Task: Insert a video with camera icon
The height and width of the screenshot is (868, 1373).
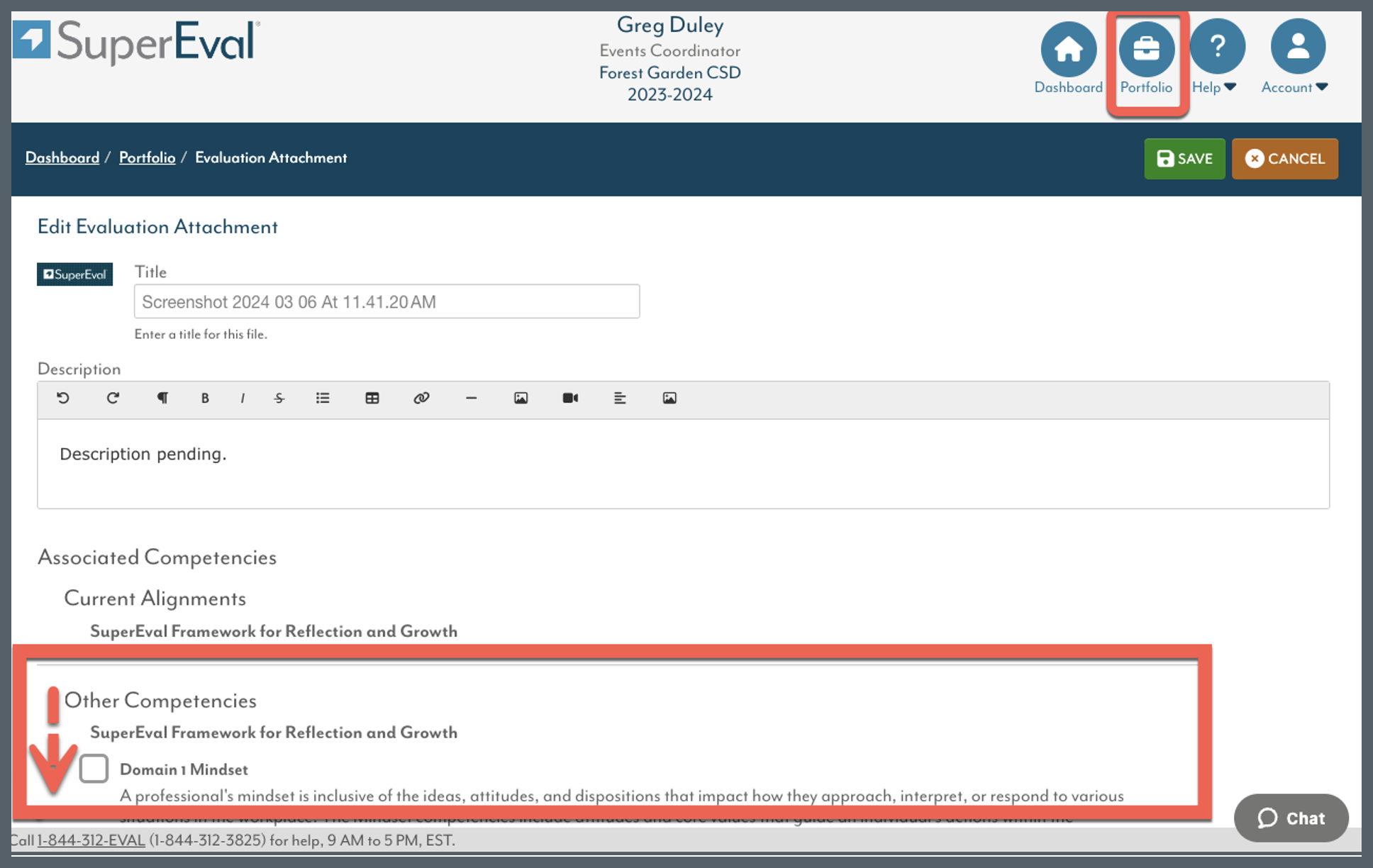Action: [570, 398]
